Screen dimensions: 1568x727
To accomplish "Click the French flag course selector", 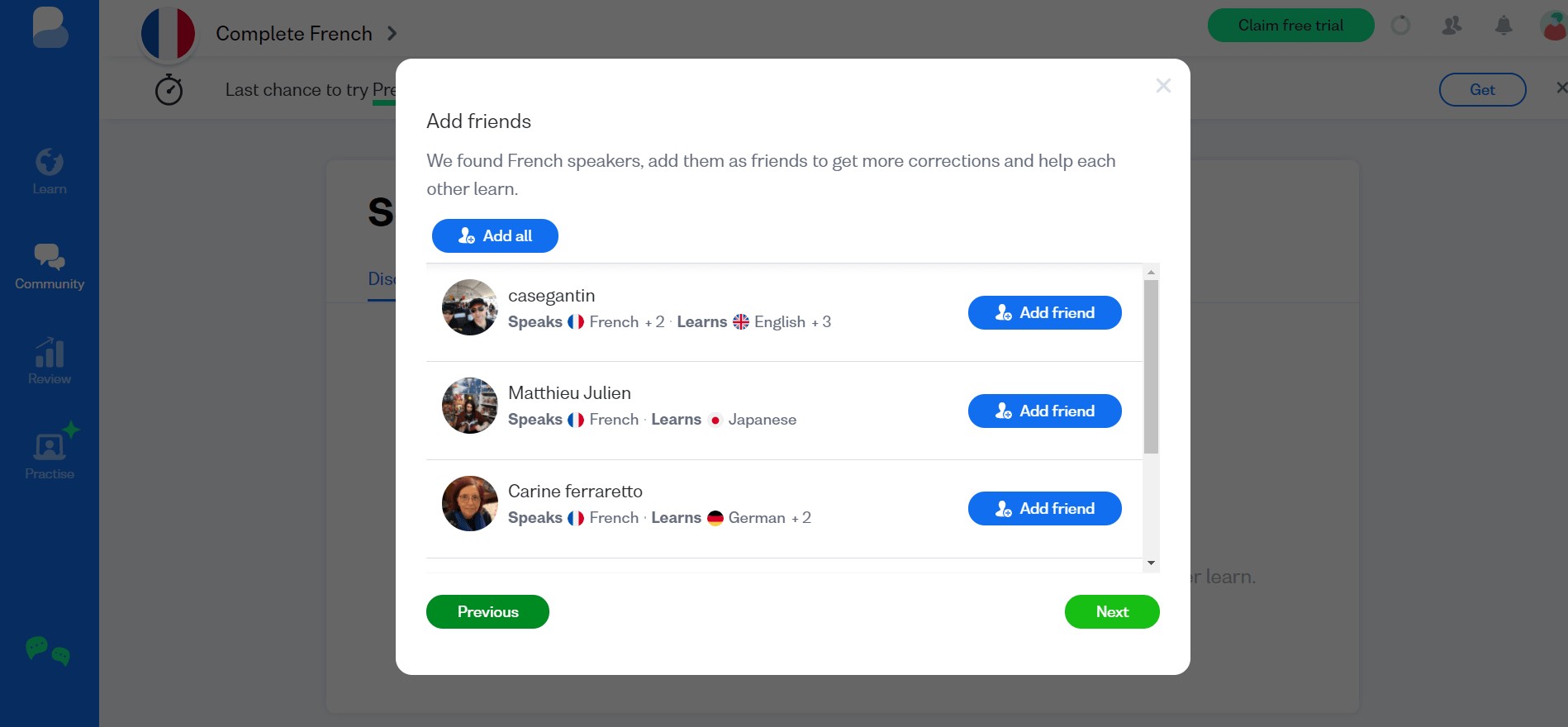I will pos(168,33).
